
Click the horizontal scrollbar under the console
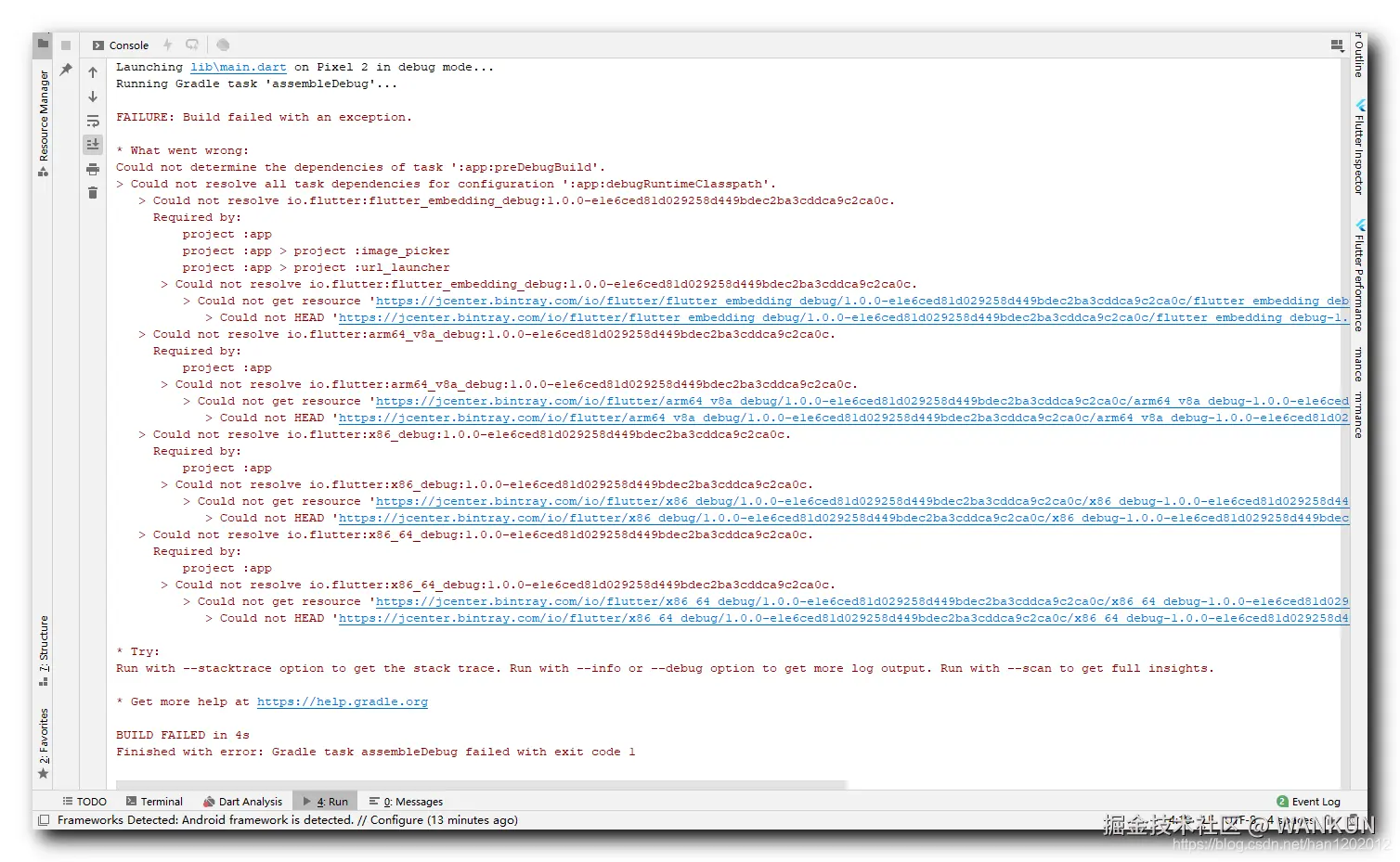tap(480, 785)
